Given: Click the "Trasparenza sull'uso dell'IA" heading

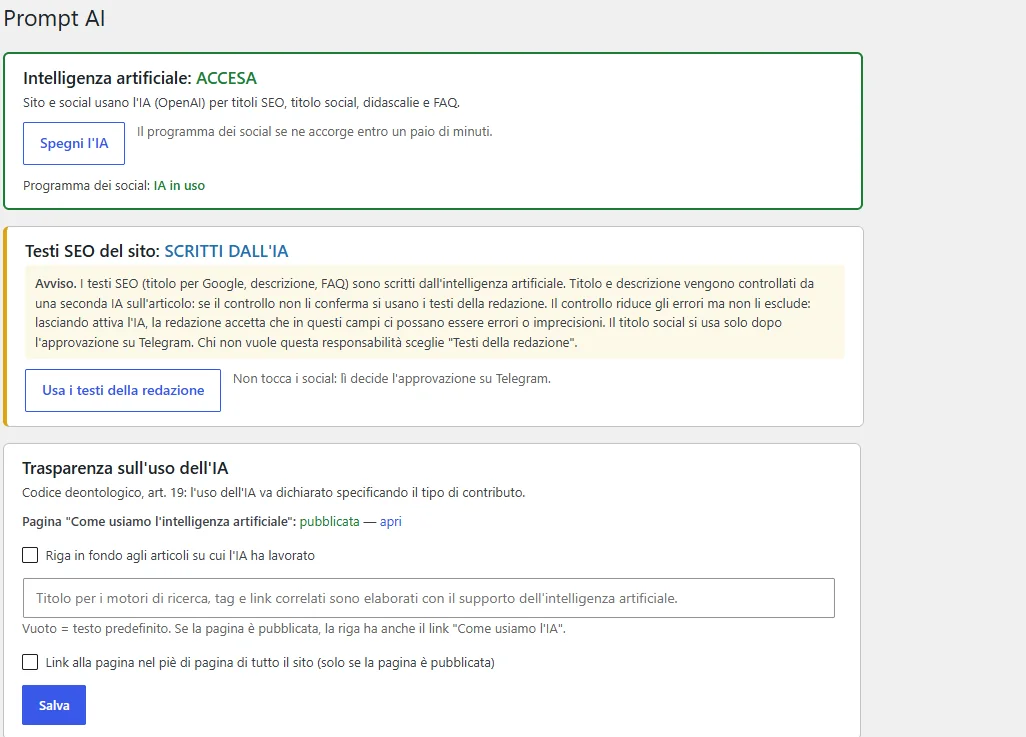Looking at the screenshot, I should point(125,468).
